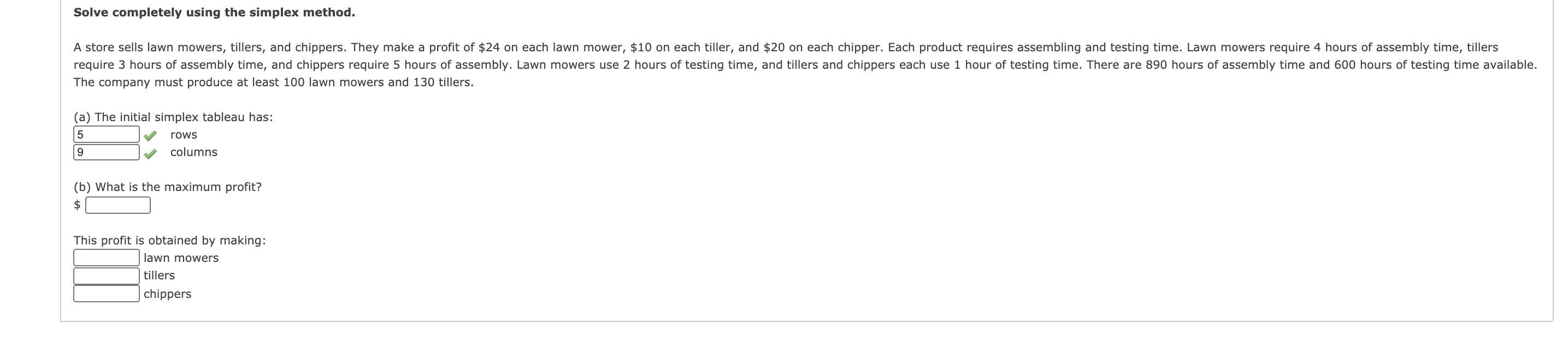Select the tillers answer input box

(107, 276)
